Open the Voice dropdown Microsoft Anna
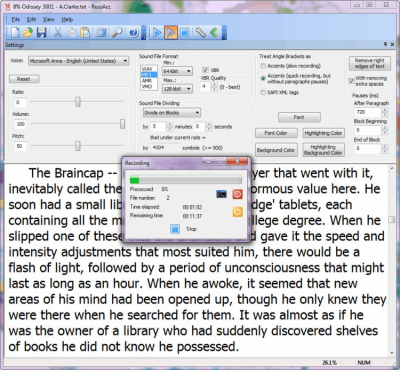The height and width of the screenshot is (370, 400). [x=78, y=61]
